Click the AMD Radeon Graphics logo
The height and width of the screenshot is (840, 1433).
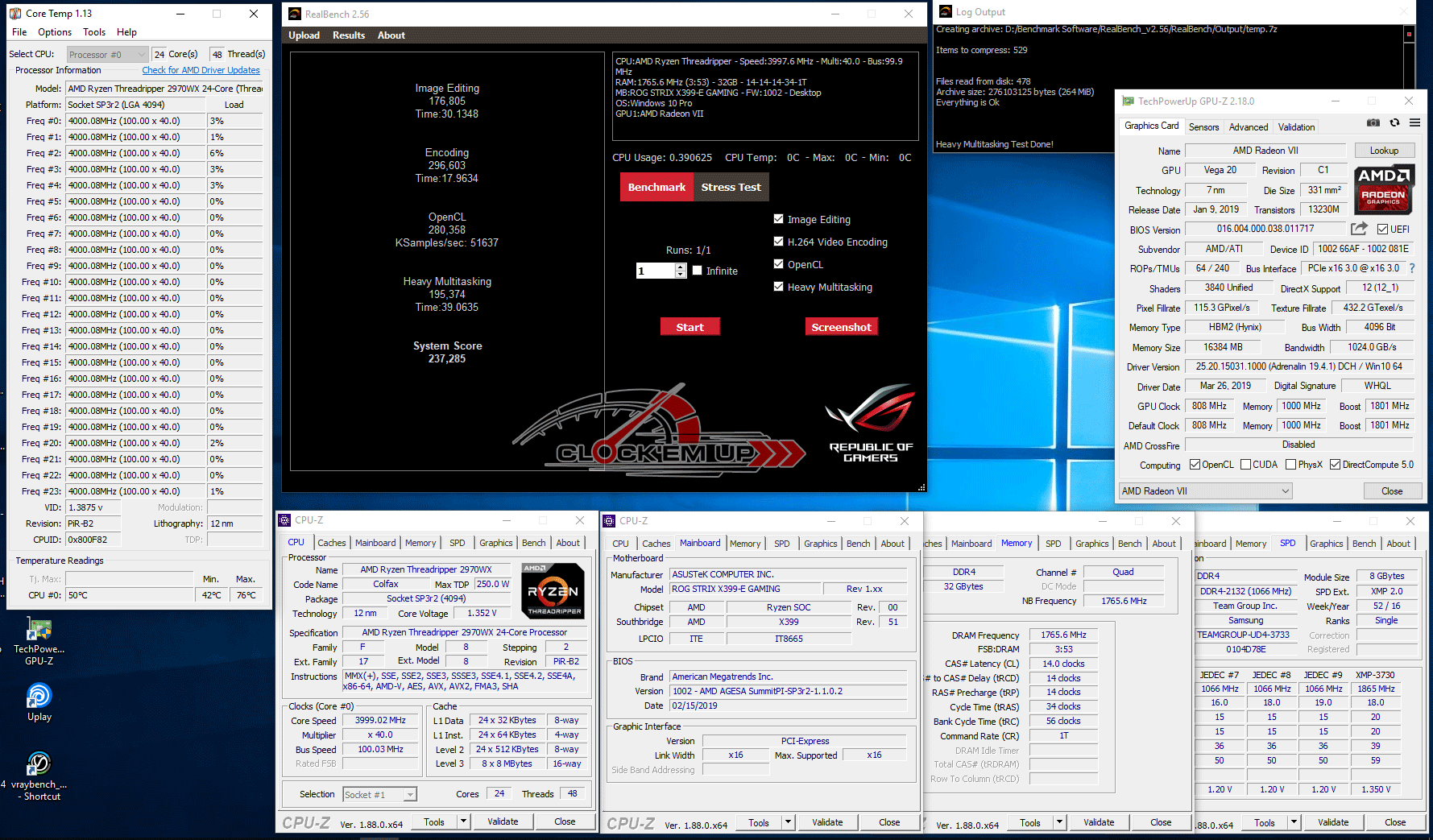[x=1383, y=189]
